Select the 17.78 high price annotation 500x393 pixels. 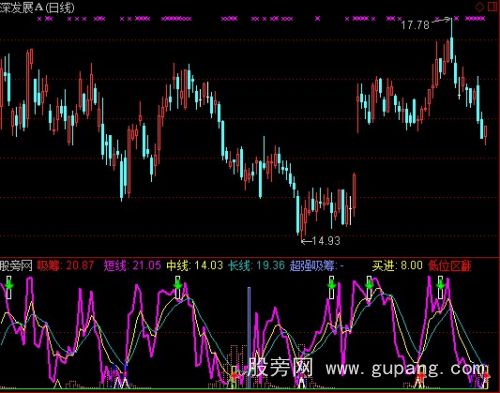coord(415,25)
